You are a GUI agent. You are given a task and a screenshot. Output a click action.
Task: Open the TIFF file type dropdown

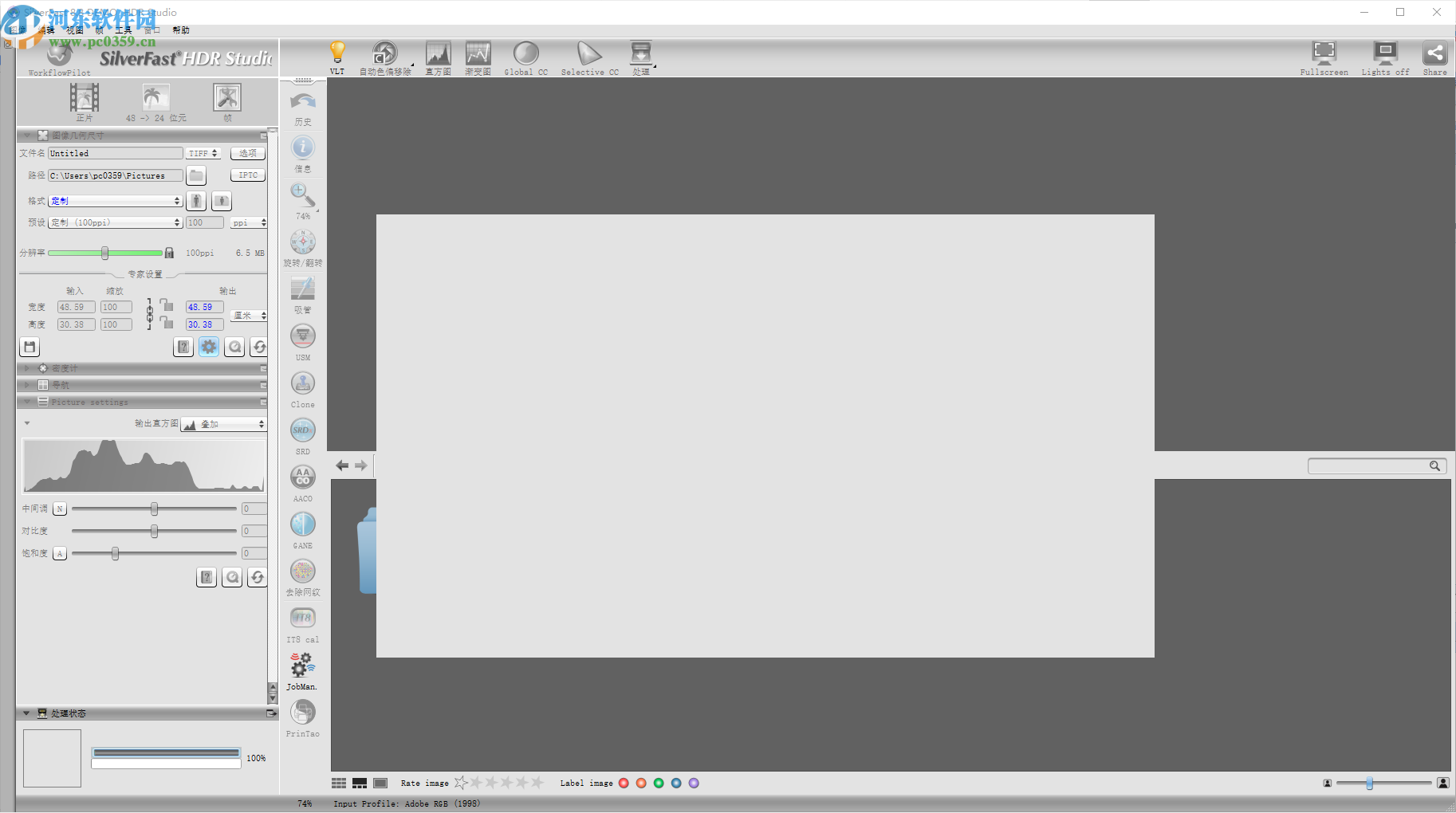click(203, 153)
